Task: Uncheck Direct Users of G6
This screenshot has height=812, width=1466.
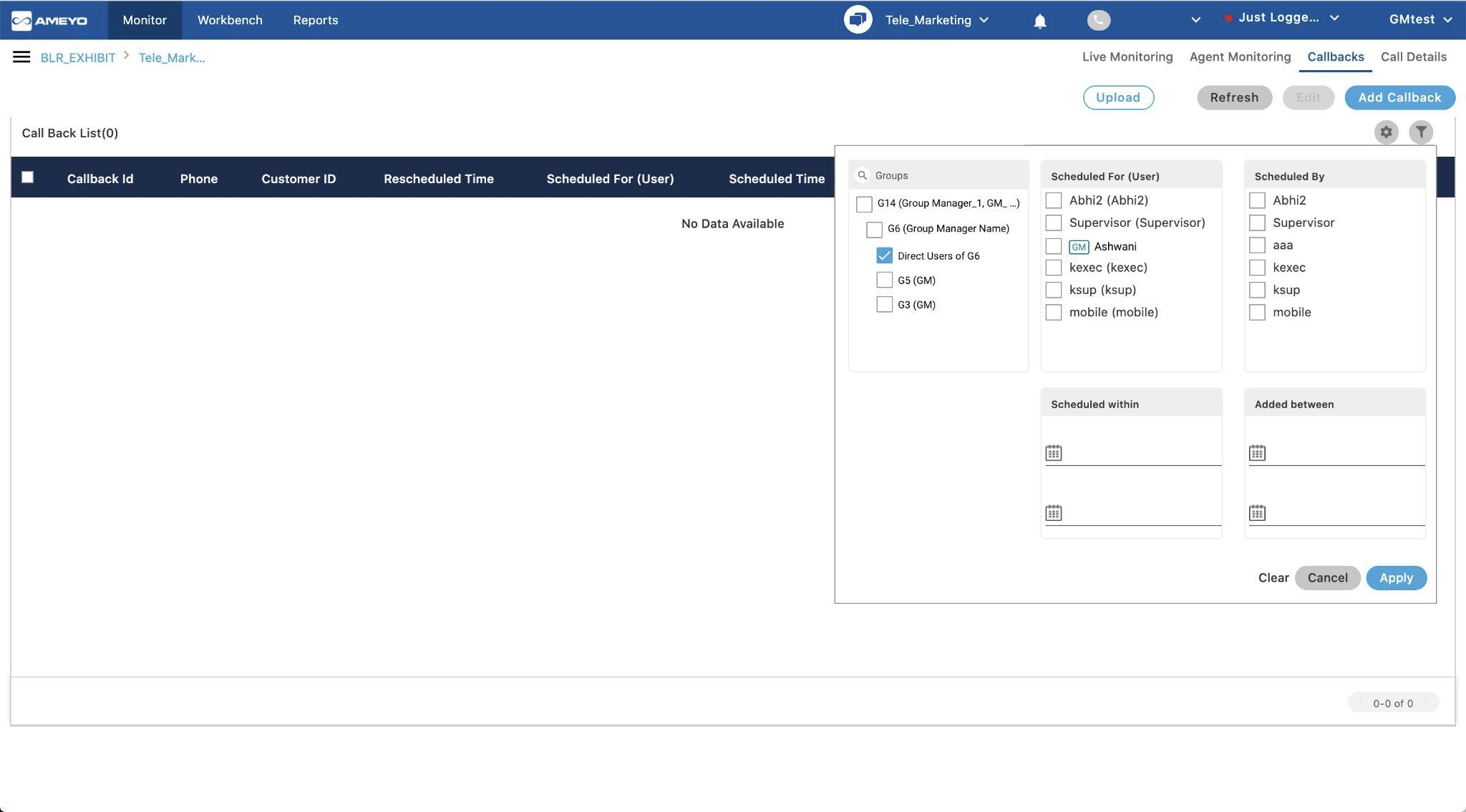Action: [x=884, y=255]
